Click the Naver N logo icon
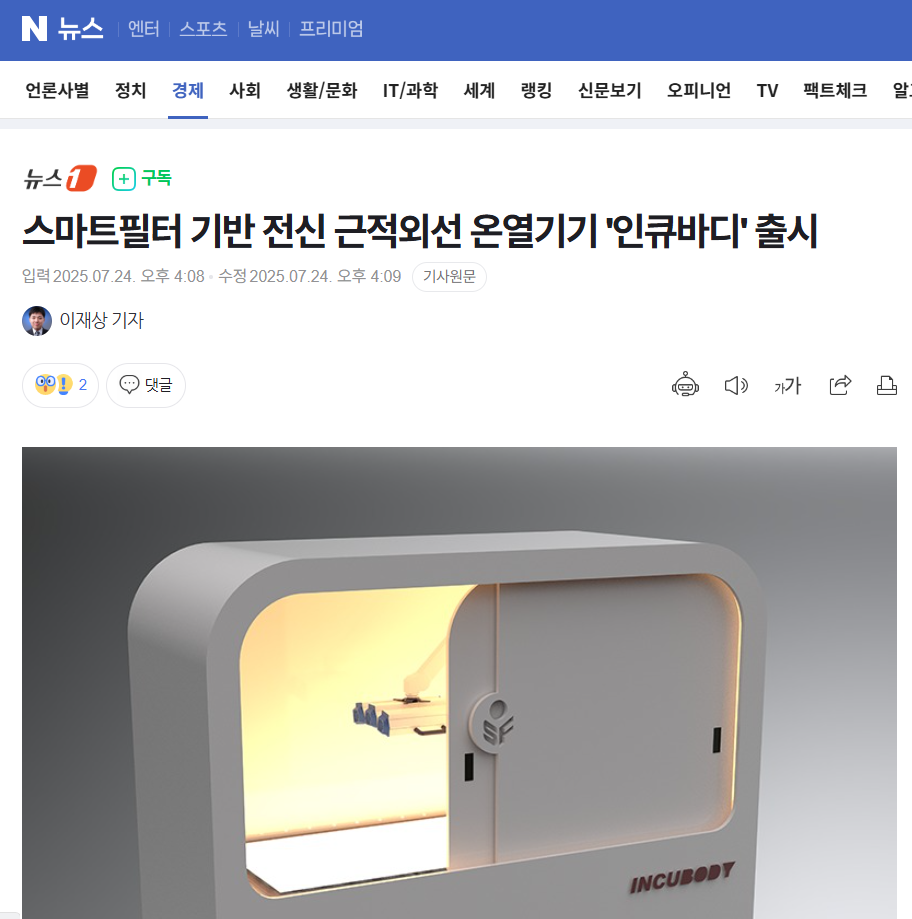The height and width of the screenshot is (919, 912). click(34, 28)
